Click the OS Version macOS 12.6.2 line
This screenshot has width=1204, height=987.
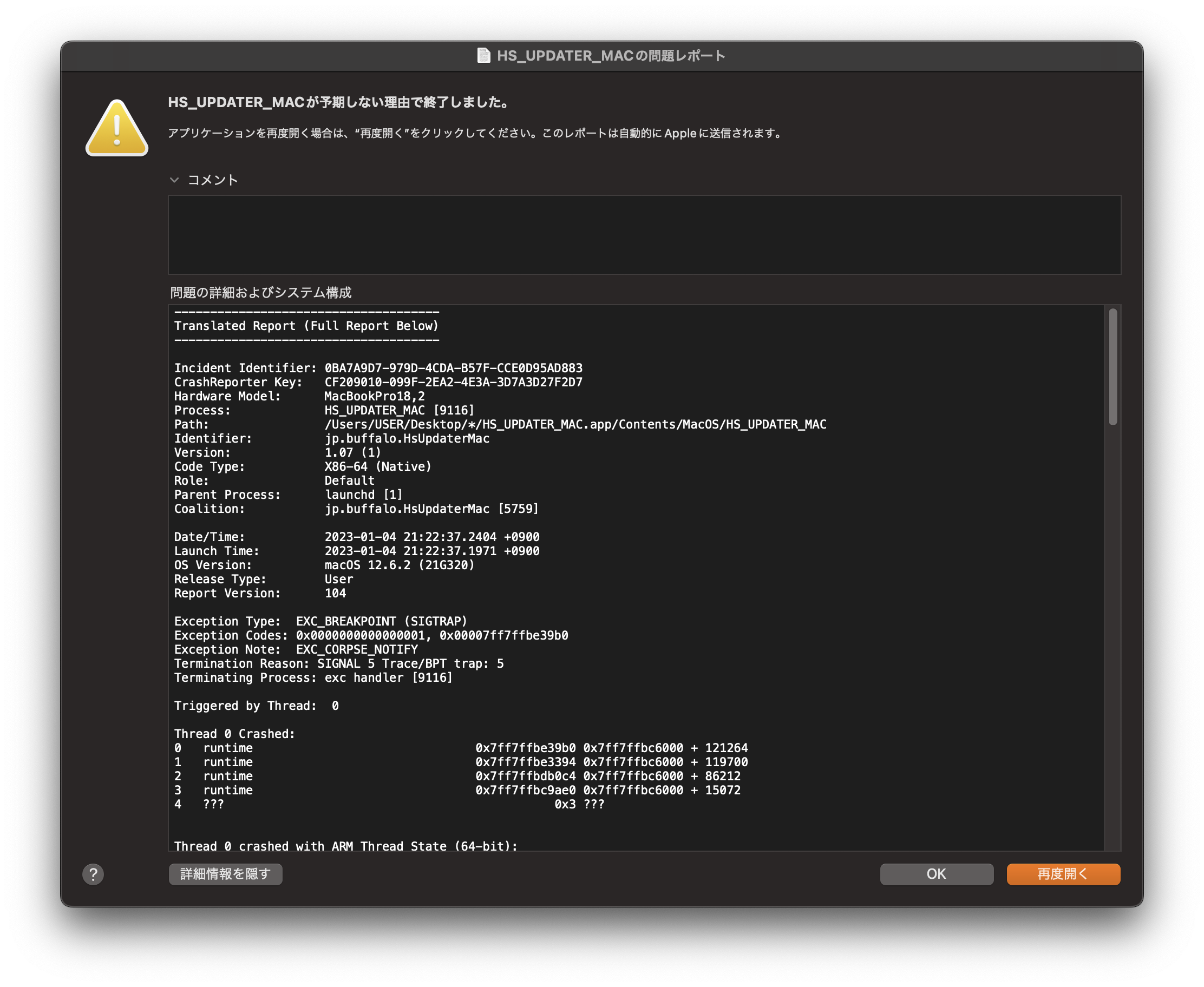pyautogui.click(x=324, y=565)
